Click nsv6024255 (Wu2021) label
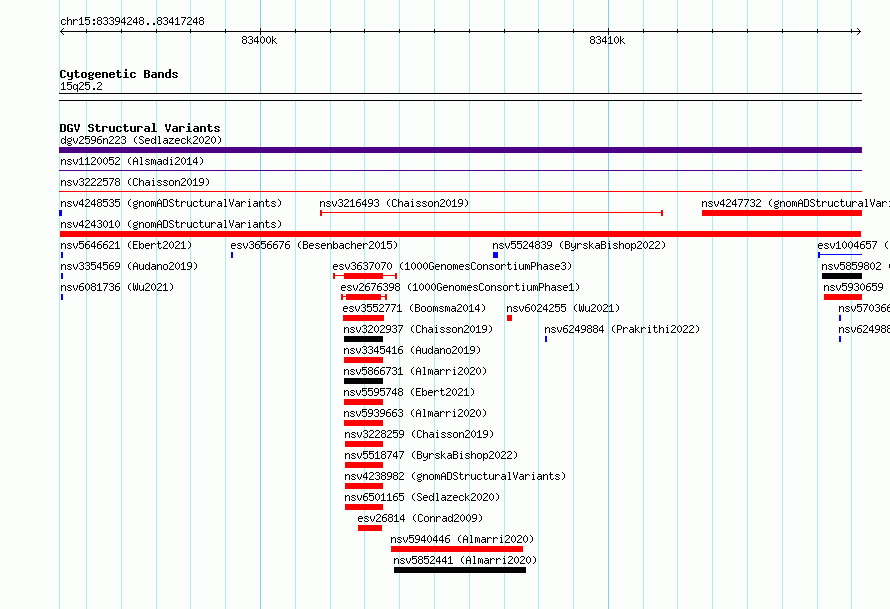Viewport: 890px width, 609px height. pos(563,308)
